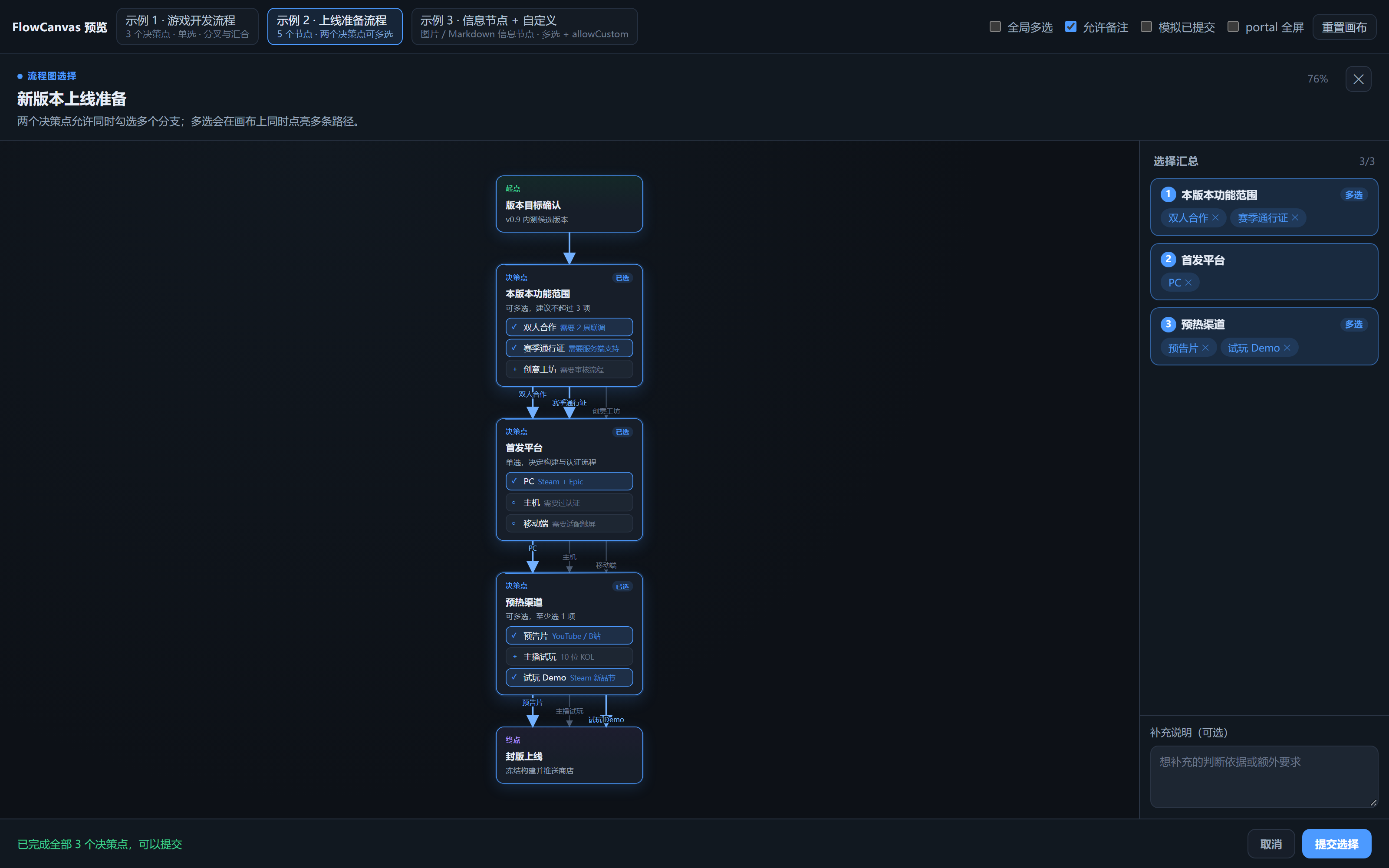The width and height of the screenshot is (1389, 868).
Task: Click step number 2 badge in summary
Action: [x=1168, y=260]
